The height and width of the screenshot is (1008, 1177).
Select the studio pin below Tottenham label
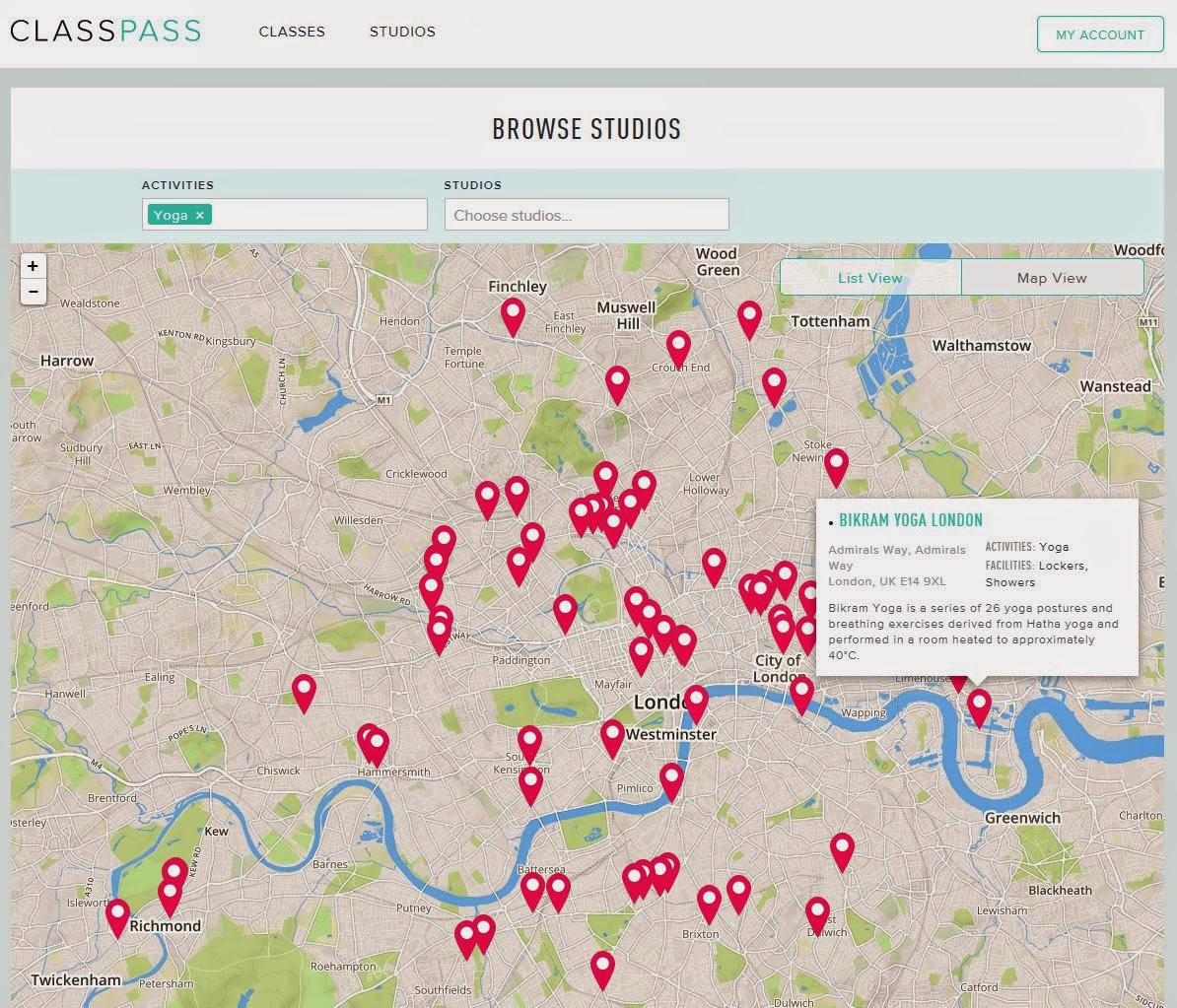click(x=774, y=384)
